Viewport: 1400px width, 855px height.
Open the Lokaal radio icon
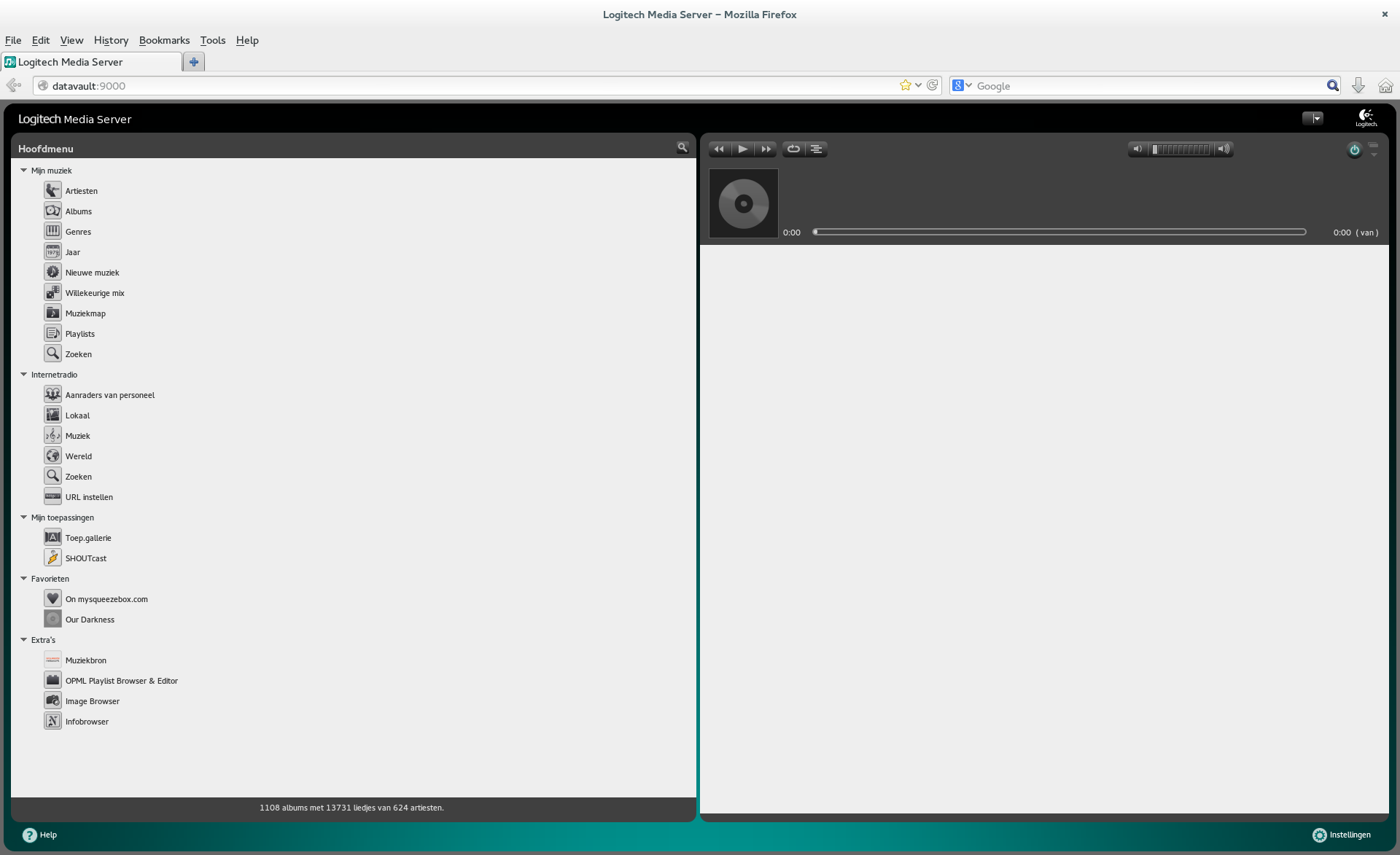click(x=52, y=415)
